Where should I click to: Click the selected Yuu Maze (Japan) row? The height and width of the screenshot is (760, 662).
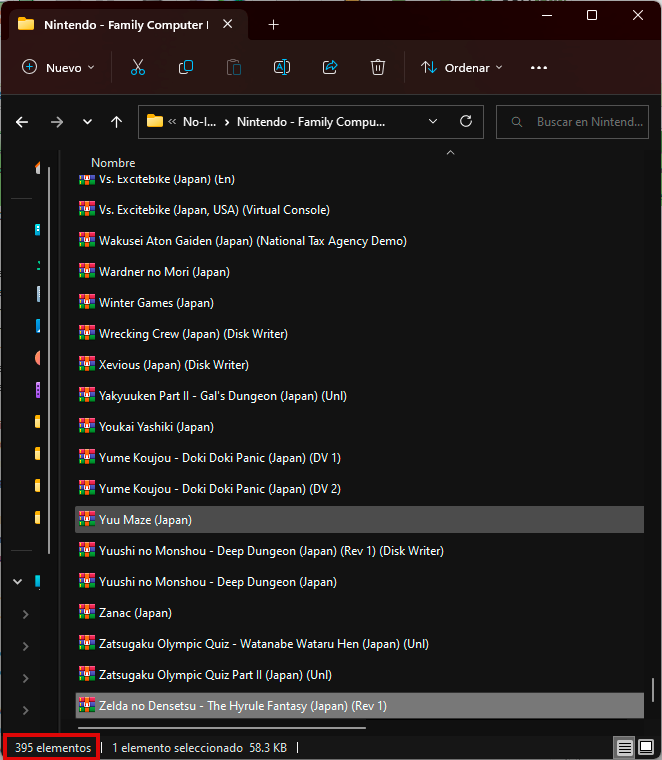tap(359, 520)
